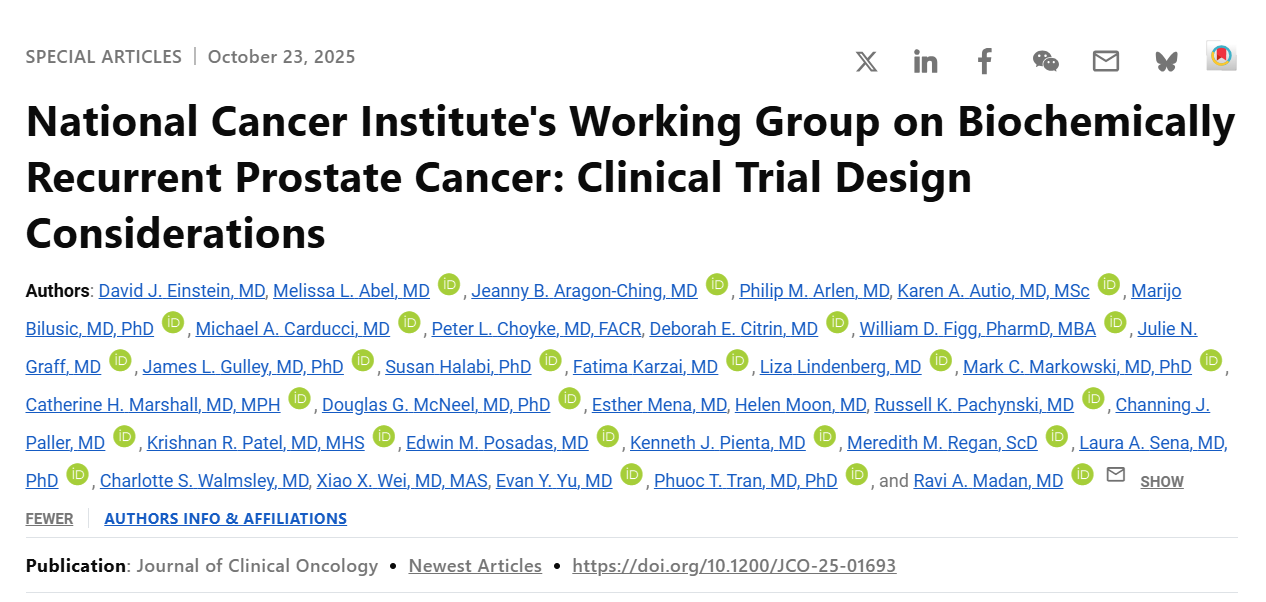Open Phuoc T. Tran's ORCID iD icon

[856, 474]
